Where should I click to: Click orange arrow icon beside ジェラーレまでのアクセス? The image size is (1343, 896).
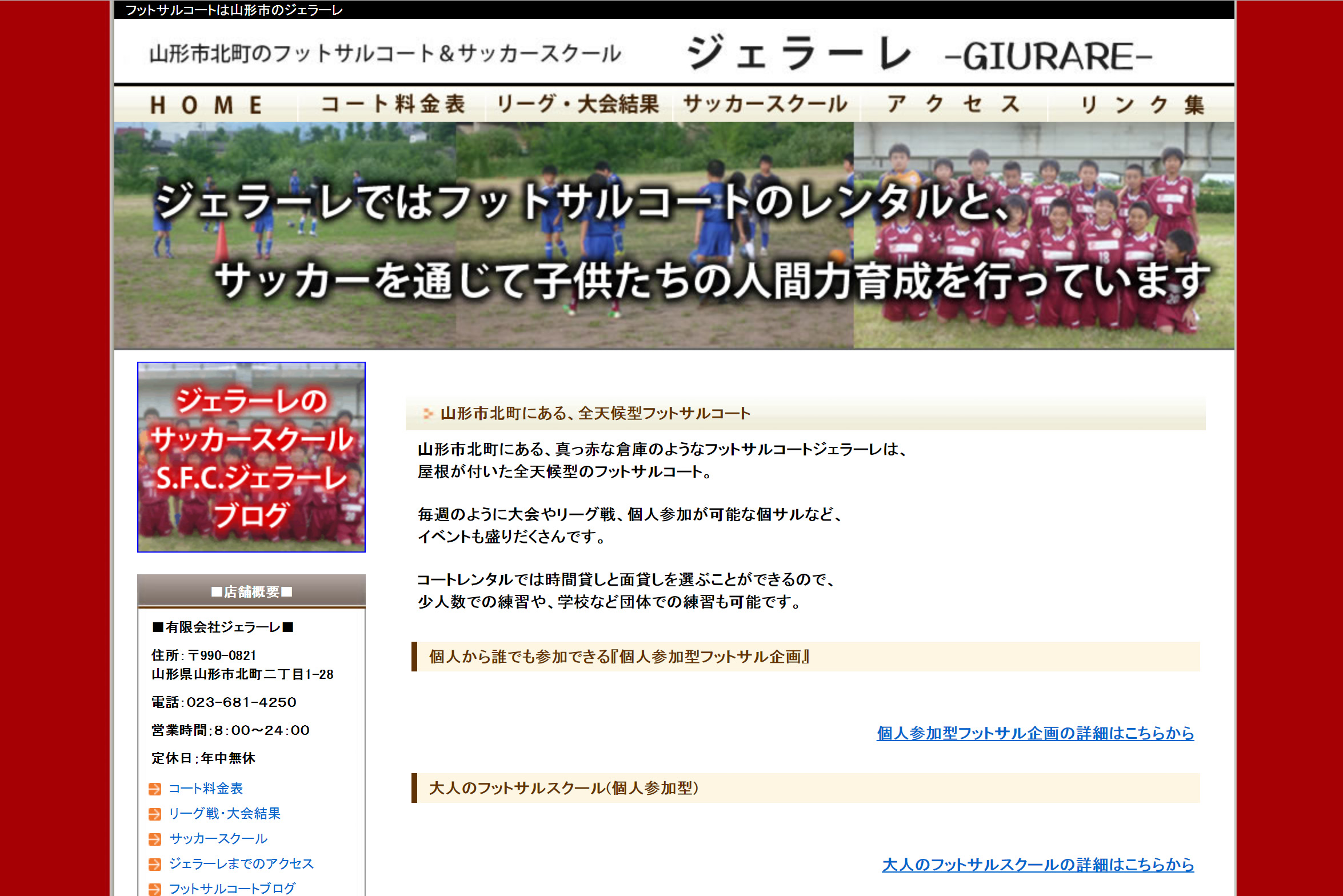(154, 865)
